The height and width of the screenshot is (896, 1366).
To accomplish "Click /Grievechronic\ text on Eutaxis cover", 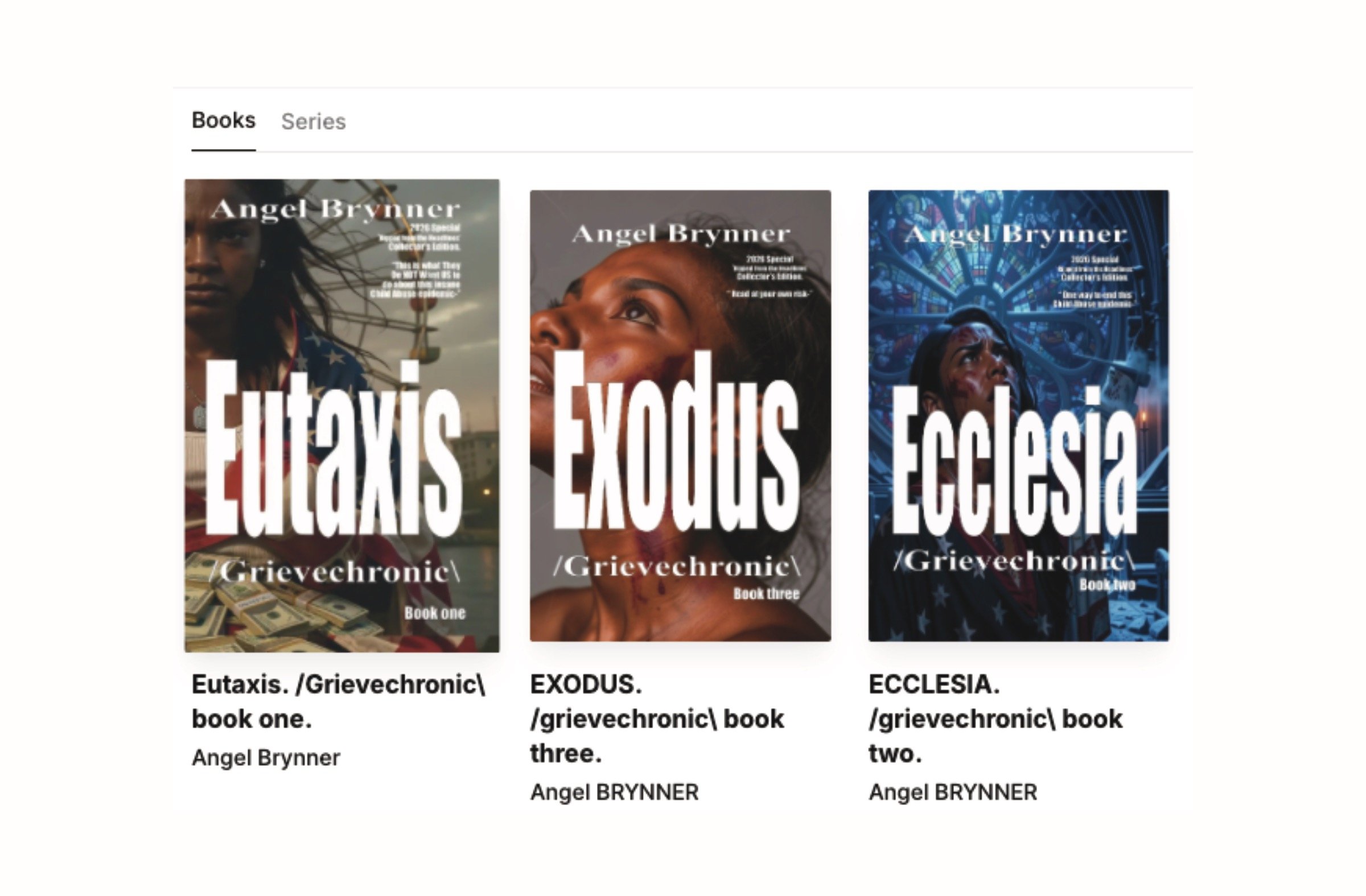I will [335, 572].
